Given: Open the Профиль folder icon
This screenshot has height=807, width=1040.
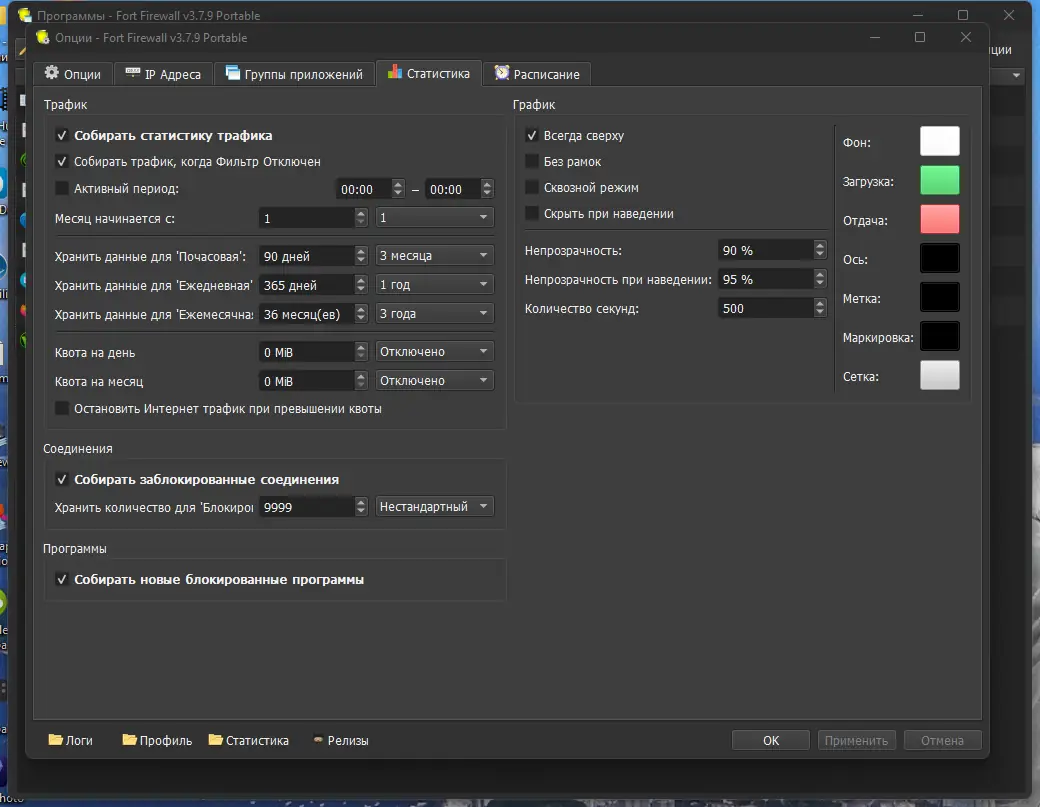Looking at the screenshot, I should [x=129, y=739].
